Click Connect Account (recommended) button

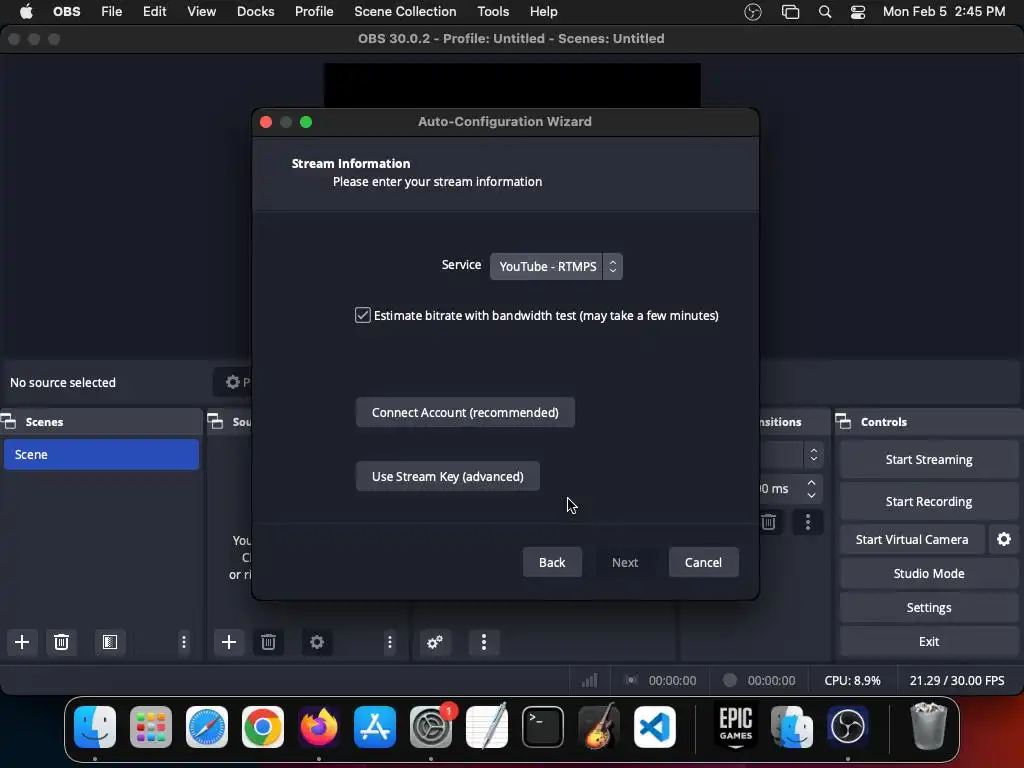[x=465, y=412]
